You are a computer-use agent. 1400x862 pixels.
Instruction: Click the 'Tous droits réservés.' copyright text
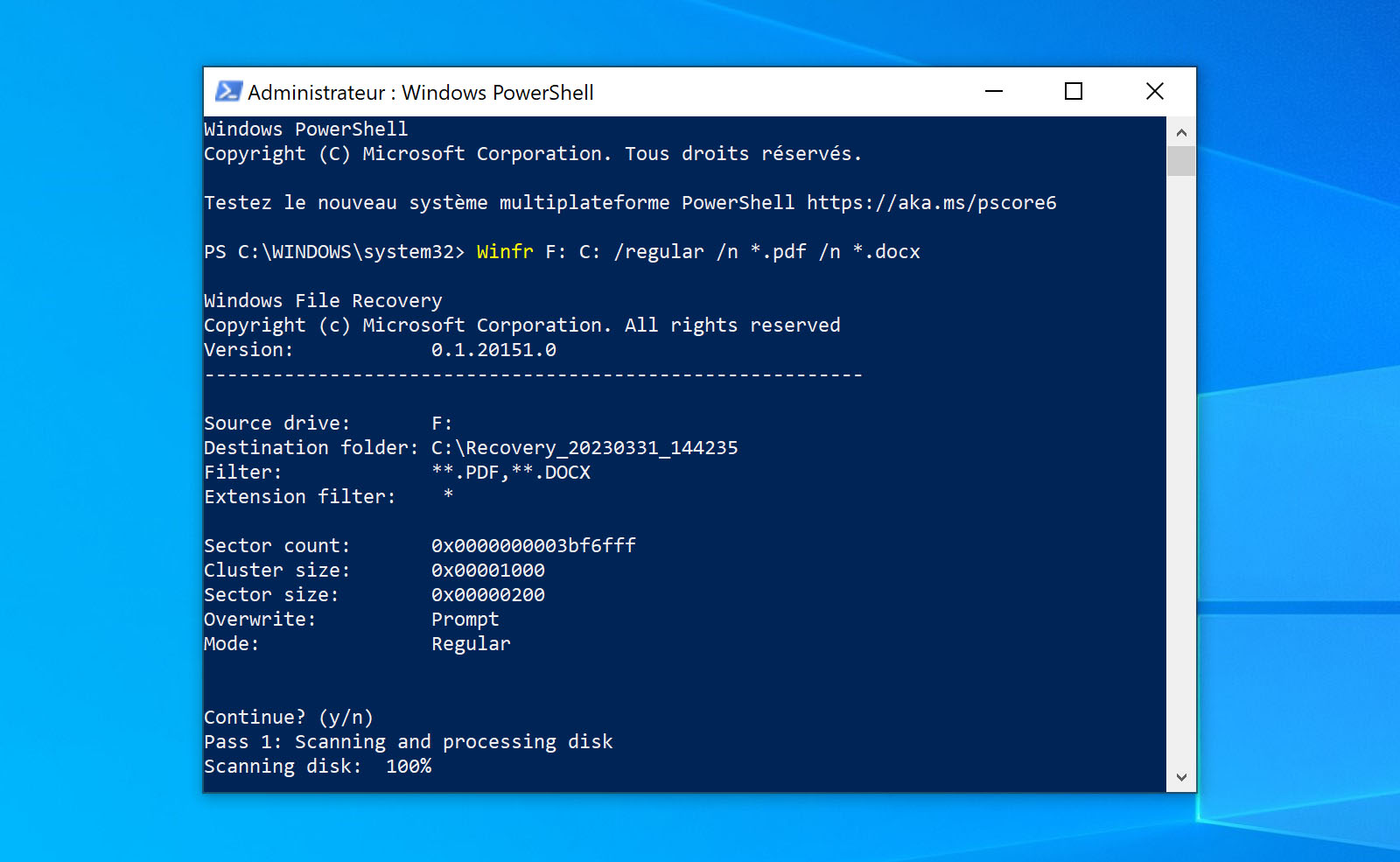click(x=744, y=154)
